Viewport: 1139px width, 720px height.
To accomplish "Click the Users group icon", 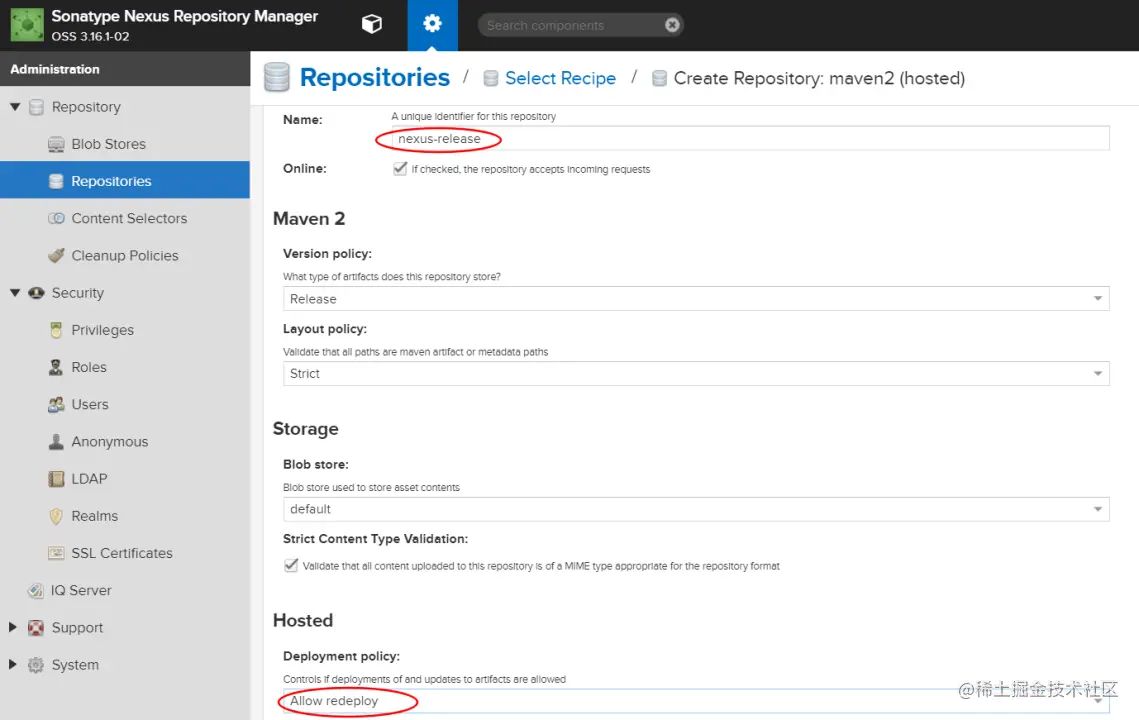I will pyautogui.click(x=56, y=404).
